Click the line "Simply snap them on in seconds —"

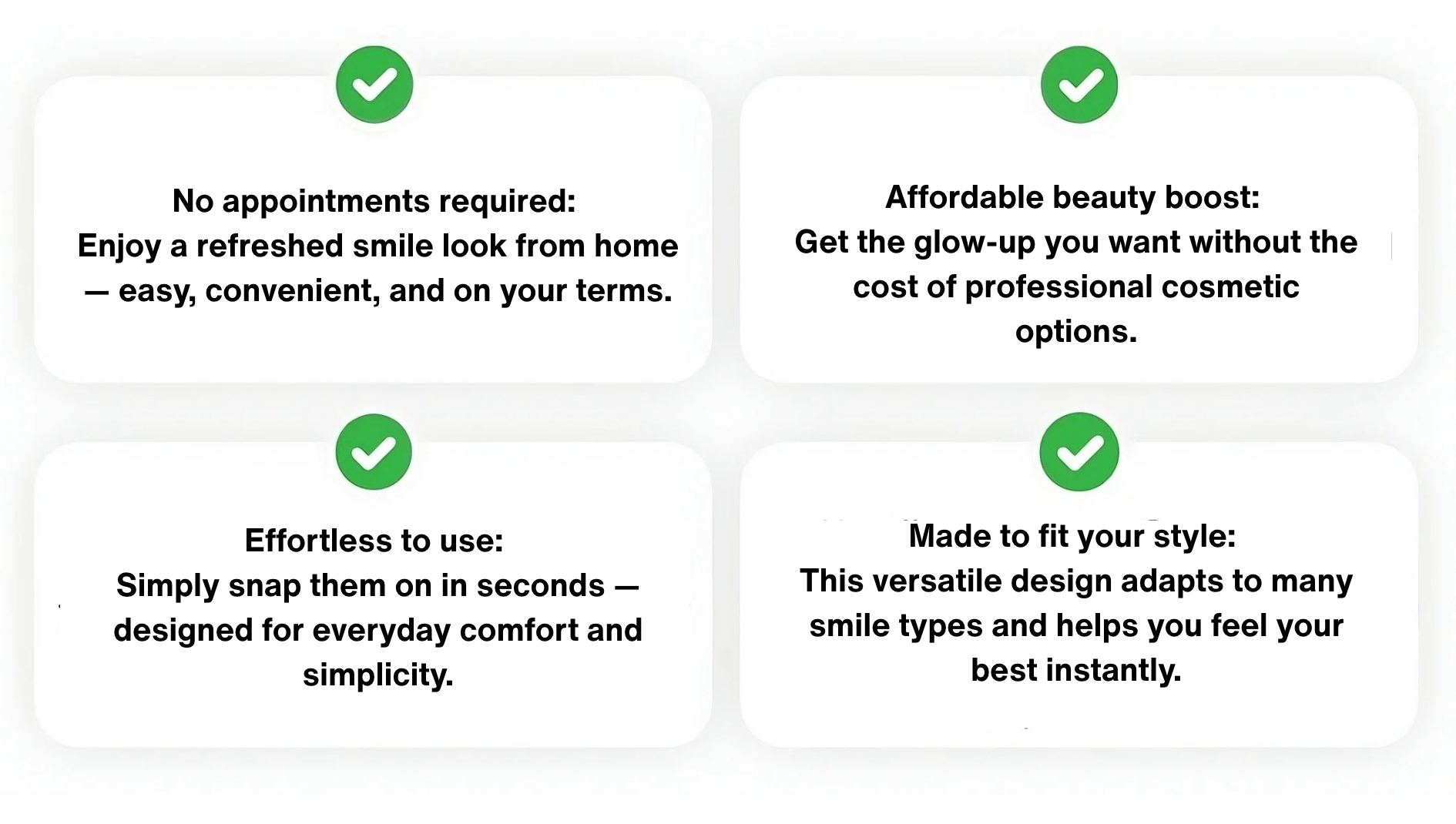(x=377, y=585)
